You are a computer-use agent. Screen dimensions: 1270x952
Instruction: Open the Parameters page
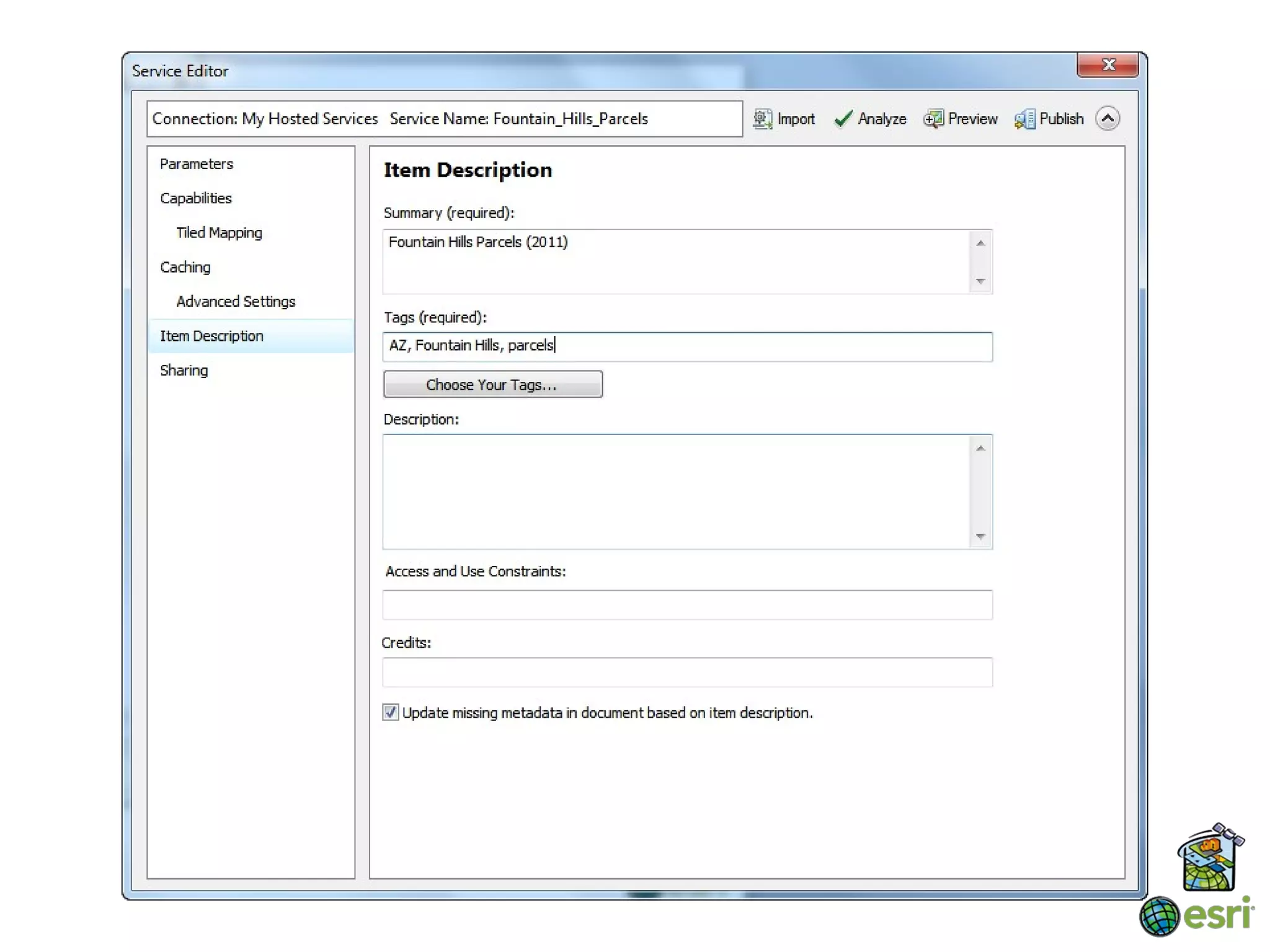point(197,164)
